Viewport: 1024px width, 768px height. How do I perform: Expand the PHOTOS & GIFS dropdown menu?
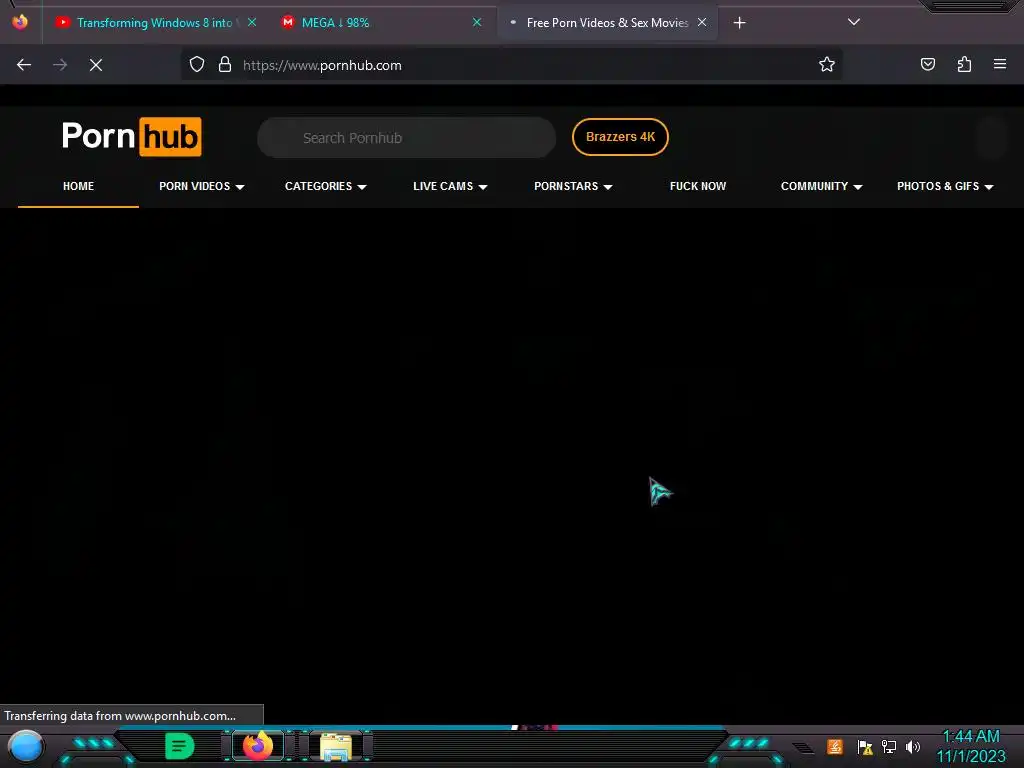(x=944, y=186)
